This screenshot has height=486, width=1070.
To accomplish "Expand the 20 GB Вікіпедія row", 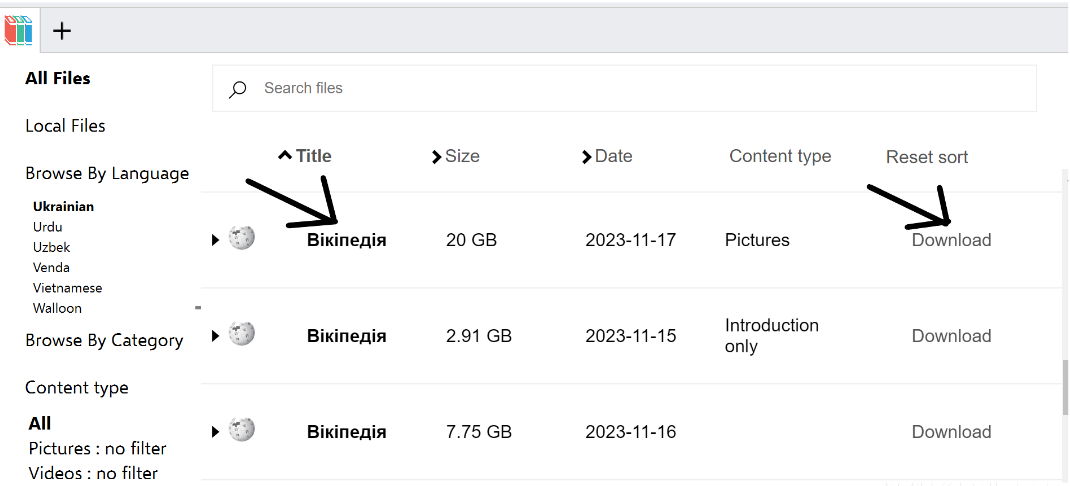I will (215, 240).
